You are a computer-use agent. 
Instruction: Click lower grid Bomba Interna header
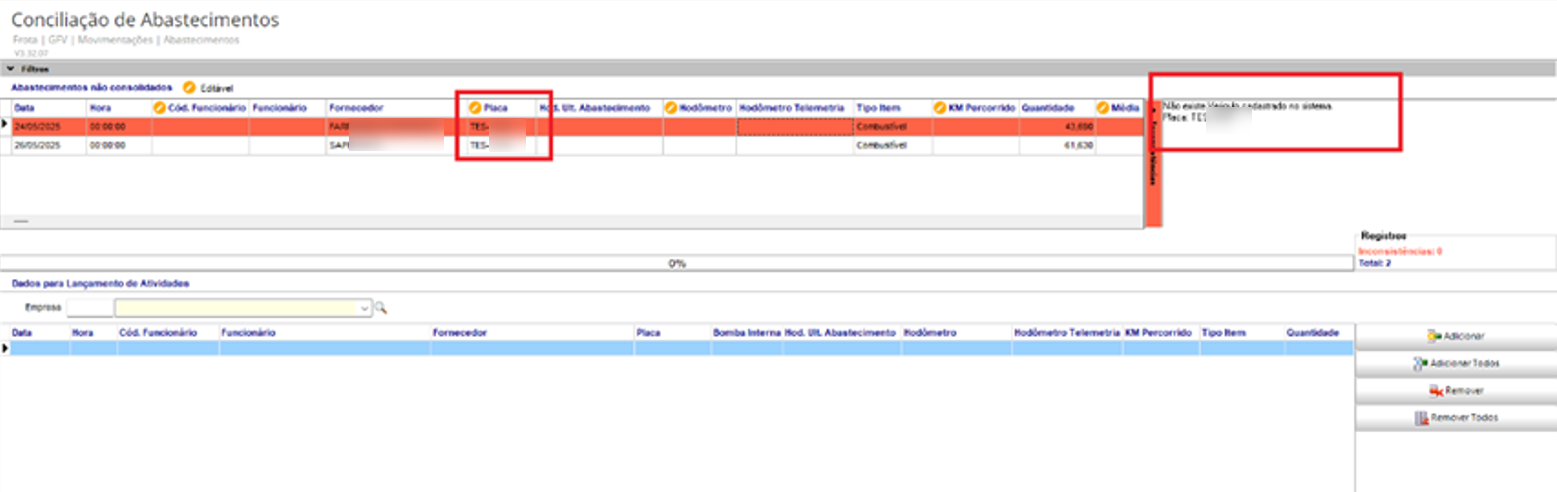(746, 332)
